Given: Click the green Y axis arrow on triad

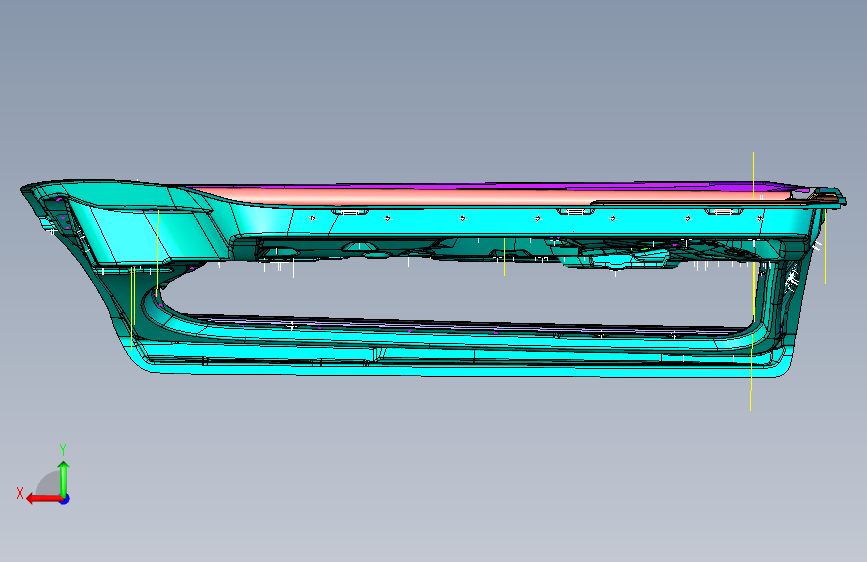Looking at the screenshot, I should point(64,478).
